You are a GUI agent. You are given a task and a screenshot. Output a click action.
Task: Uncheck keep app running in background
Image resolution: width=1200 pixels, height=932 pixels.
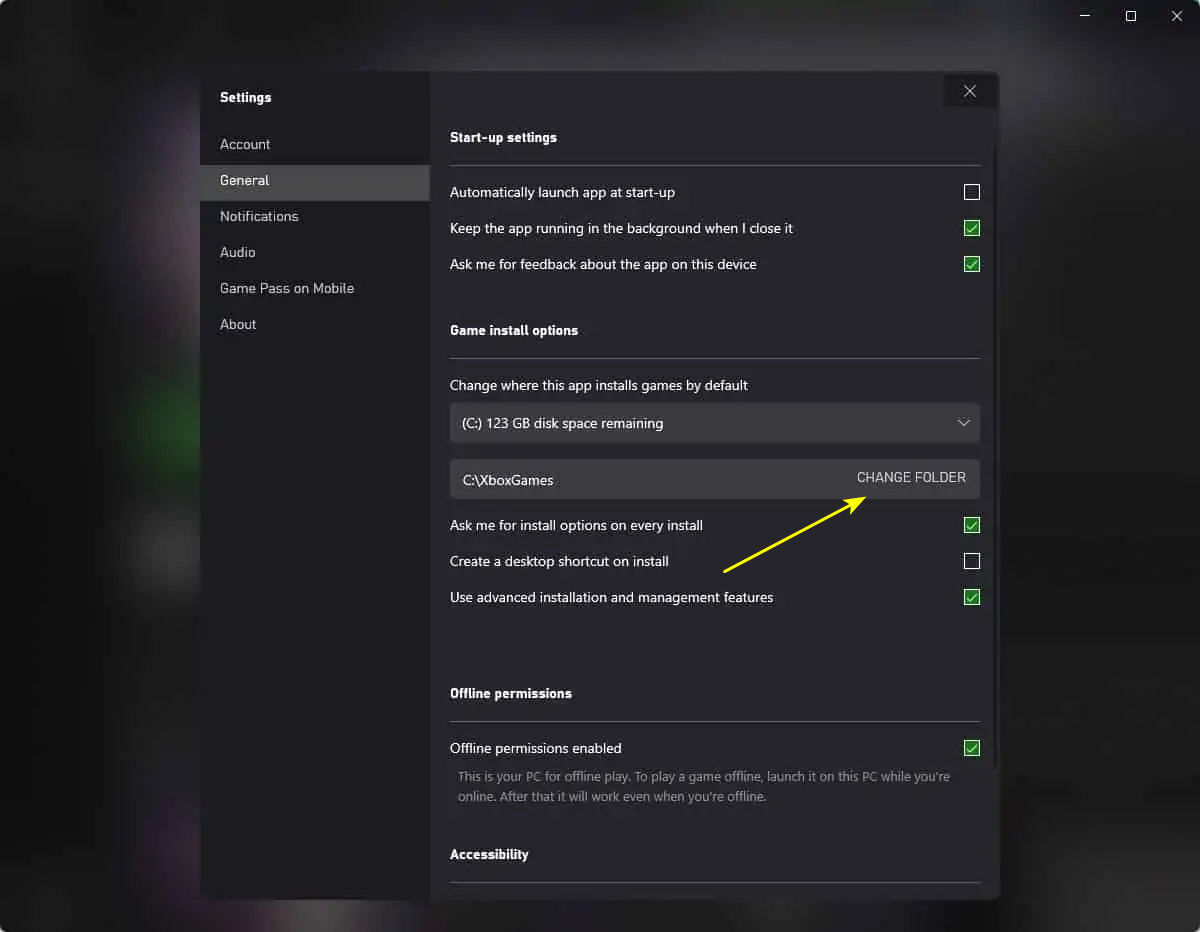coord(971,228)
